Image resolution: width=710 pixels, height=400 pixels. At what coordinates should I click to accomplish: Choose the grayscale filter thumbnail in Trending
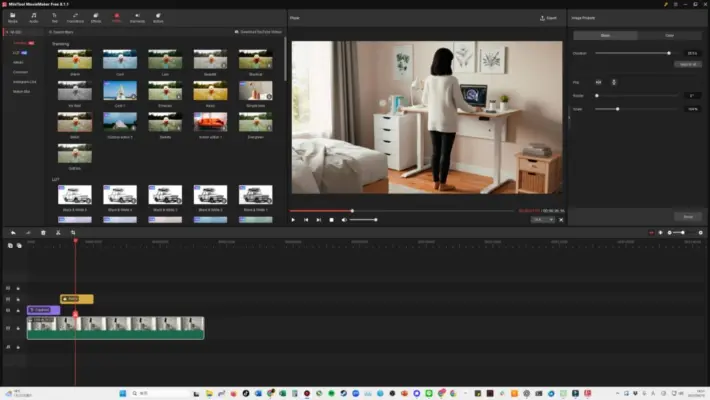coord(75,91)
